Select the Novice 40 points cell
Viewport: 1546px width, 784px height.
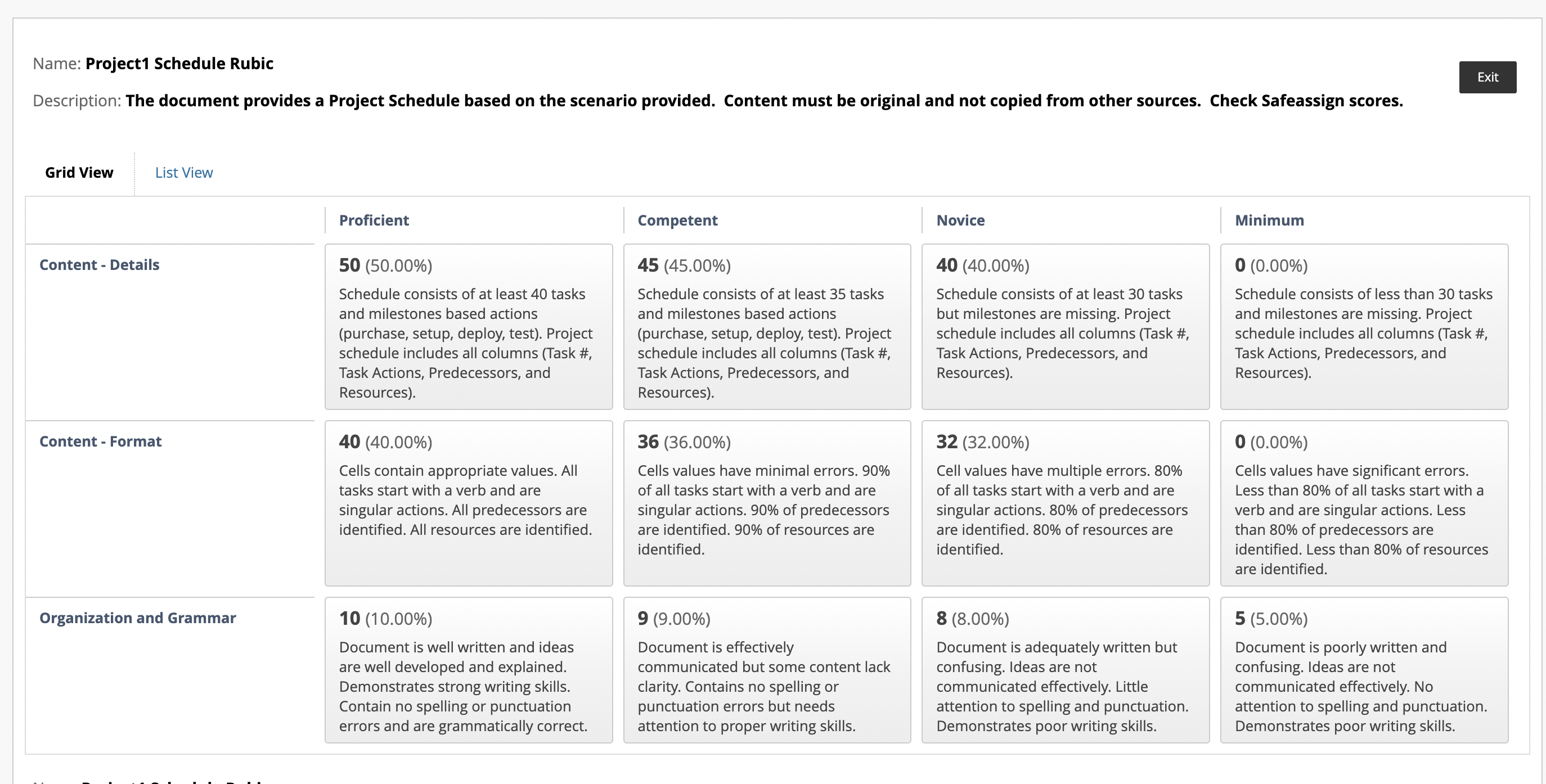(1066, 327)
